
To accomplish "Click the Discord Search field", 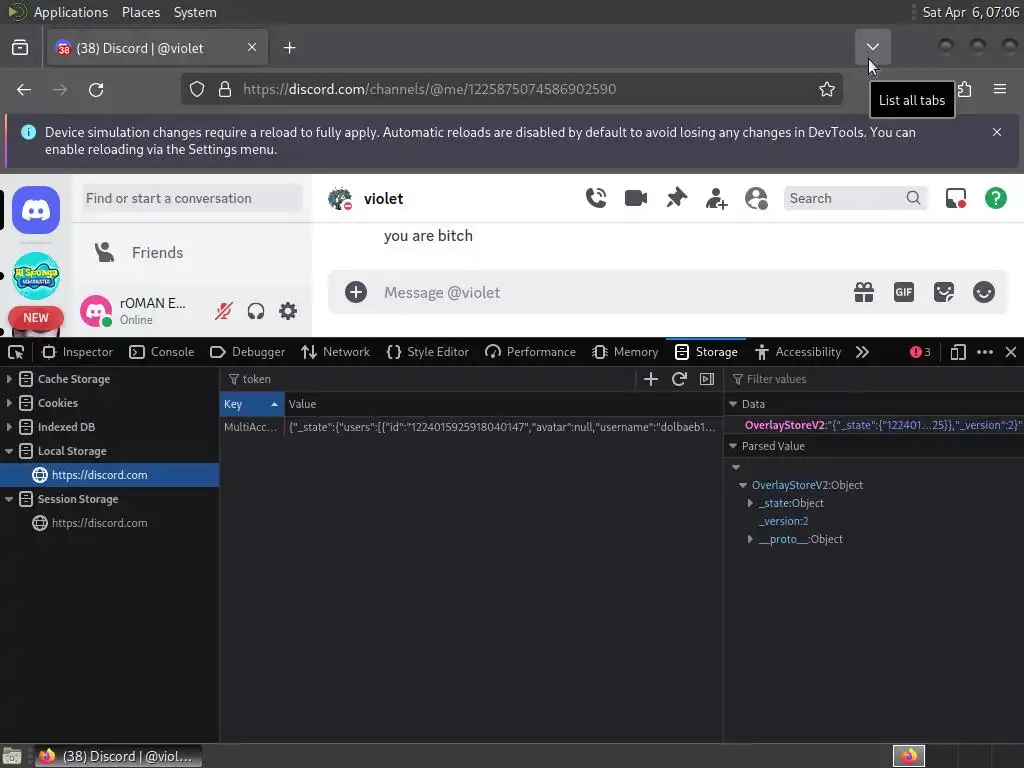I will (855, 198).
